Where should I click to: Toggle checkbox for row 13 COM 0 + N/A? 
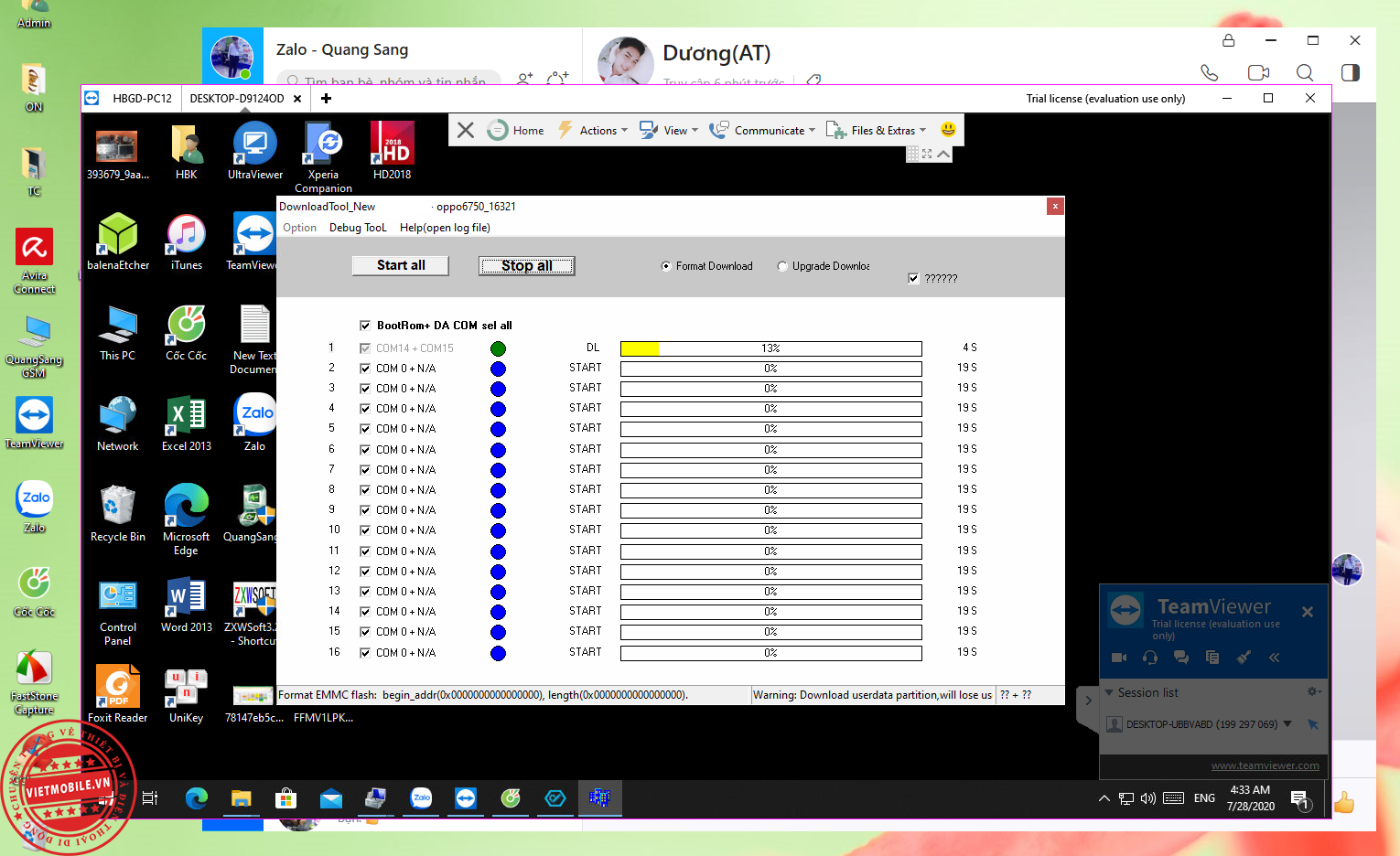[365, 592]
